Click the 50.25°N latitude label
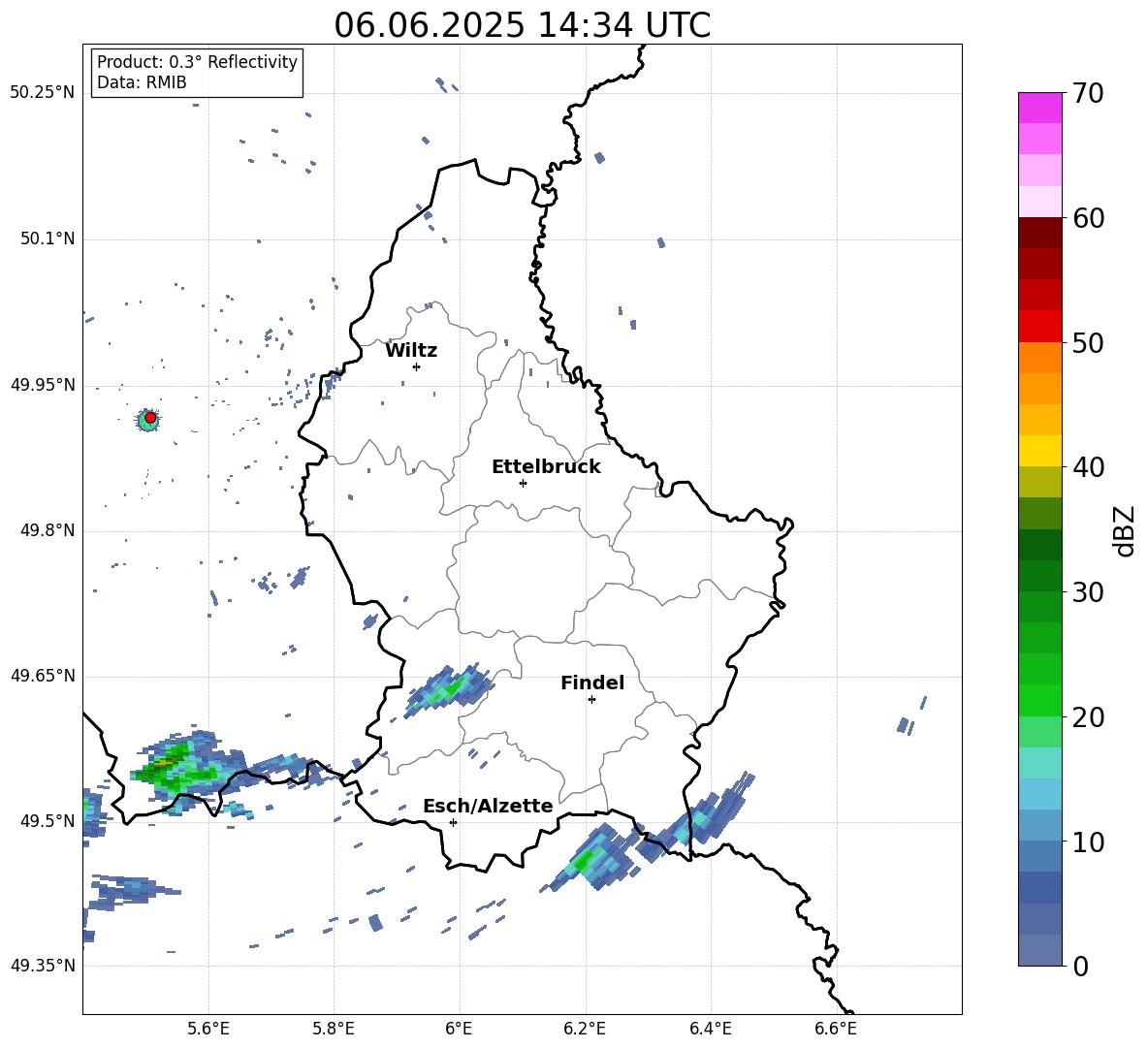The image size is (1148, 1048). coord(43,93)
